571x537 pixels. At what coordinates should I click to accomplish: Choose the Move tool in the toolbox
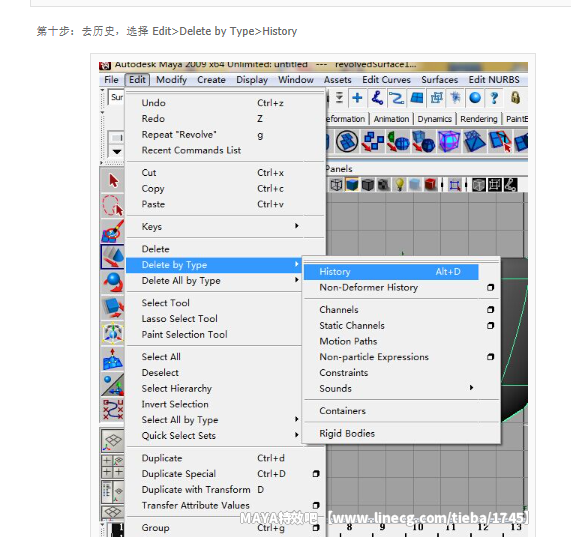(x=113, y=256)
